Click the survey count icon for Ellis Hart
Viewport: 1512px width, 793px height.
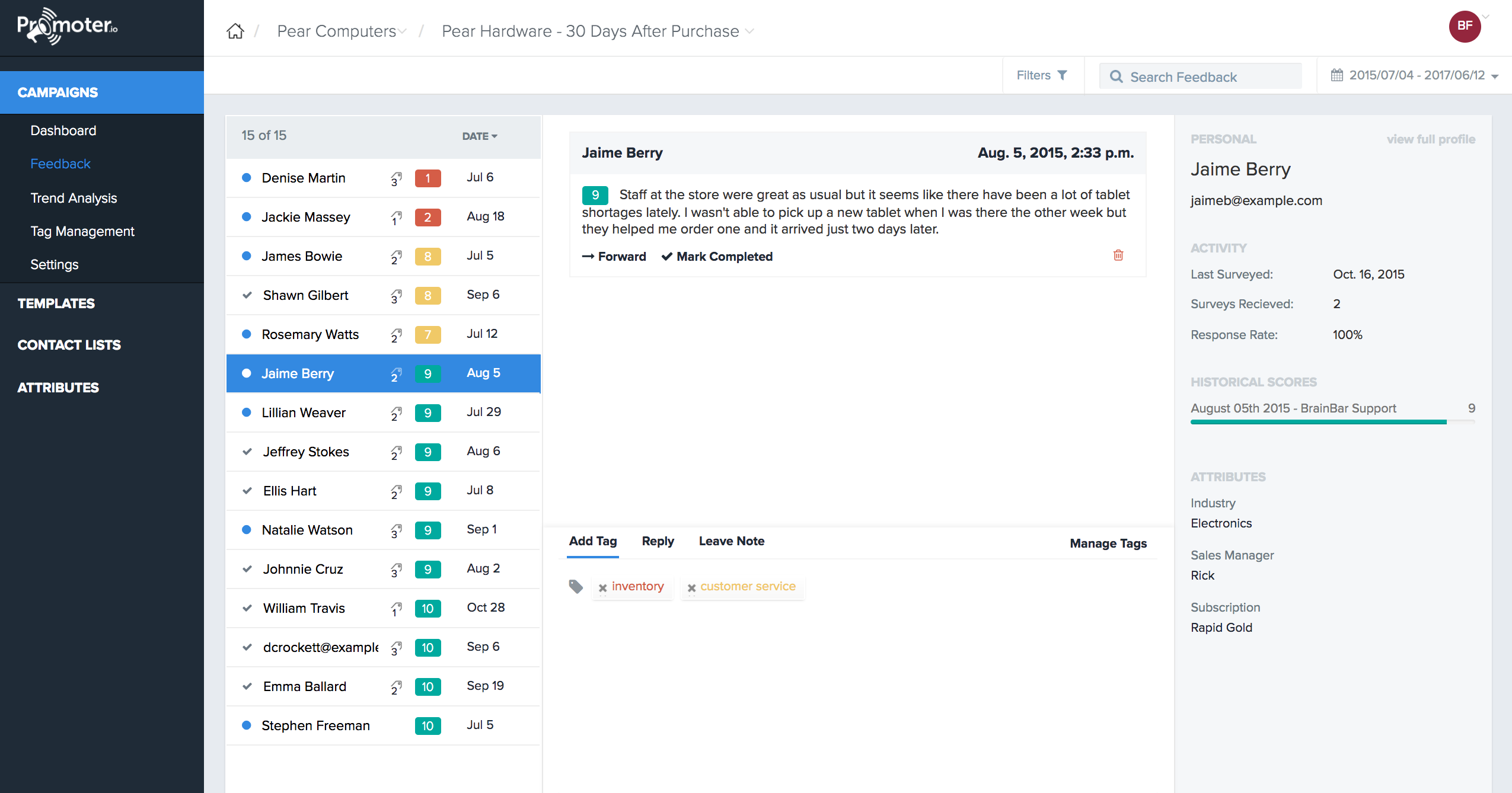pos(396,491)
